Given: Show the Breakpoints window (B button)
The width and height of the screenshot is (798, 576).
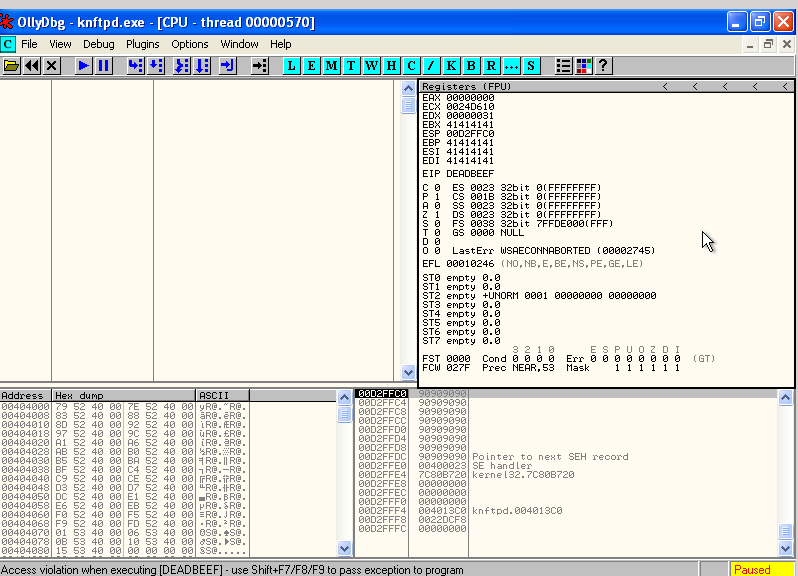Looking at the screenshot, I should coord(471,66).
